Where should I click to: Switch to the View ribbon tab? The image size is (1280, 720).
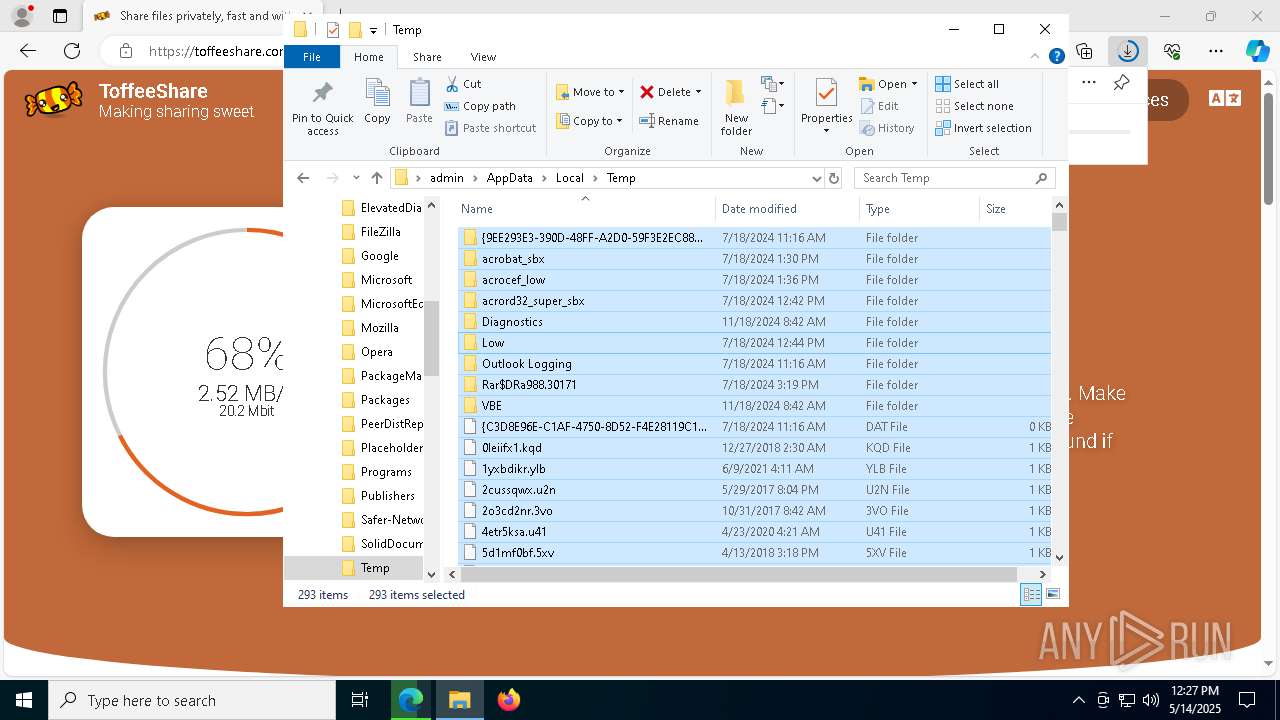483,57
